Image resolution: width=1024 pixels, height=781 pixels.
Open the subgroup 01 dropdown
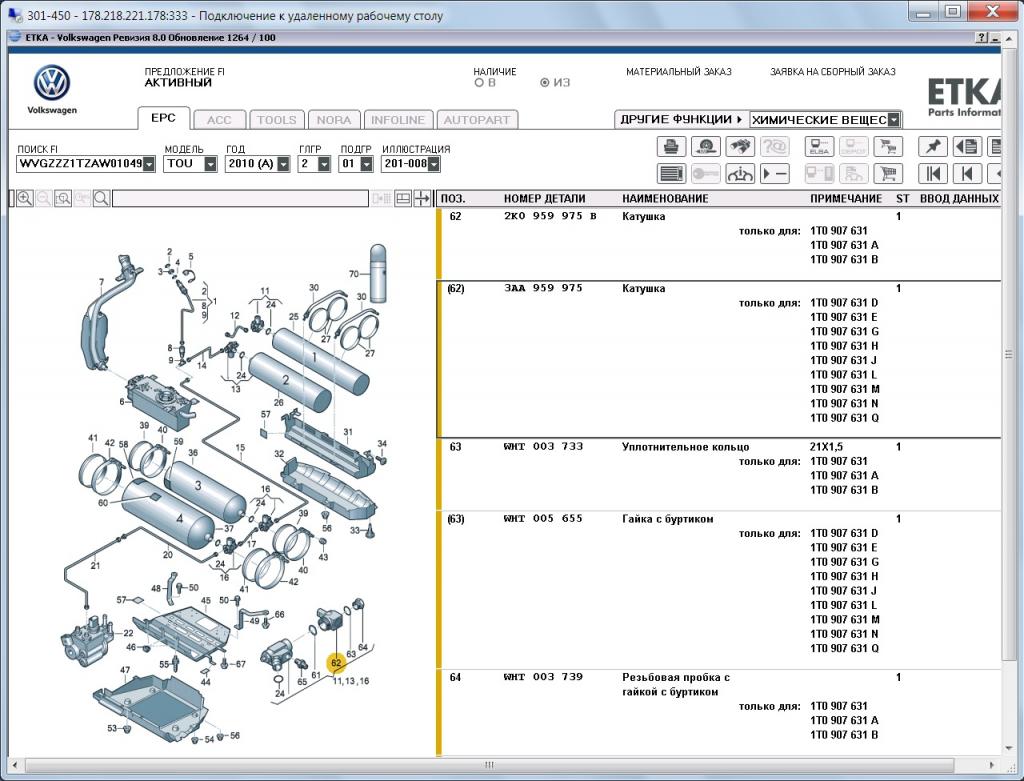pyautogui.click(x=366, y=164)
